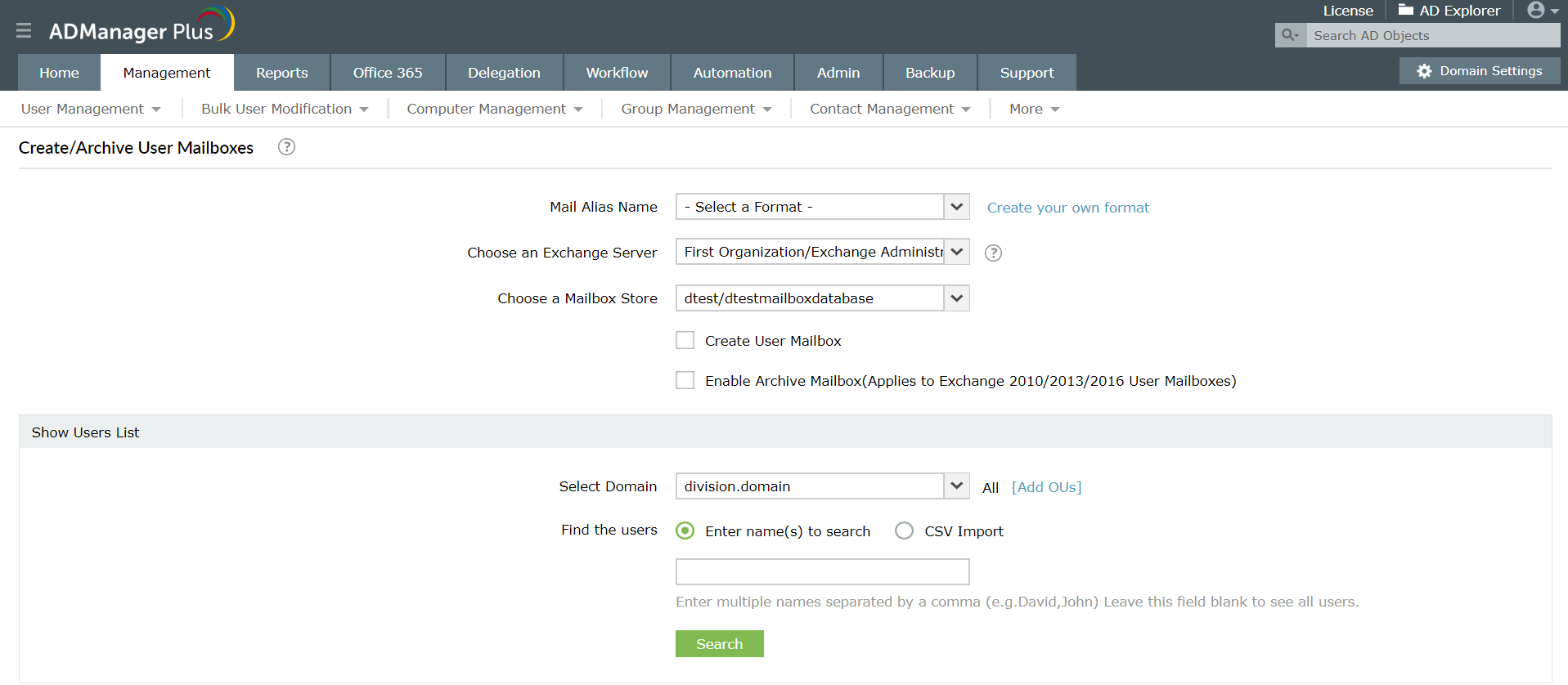Click the Add OUs link
1568x685 pixels.
[x=1046, y=487]
